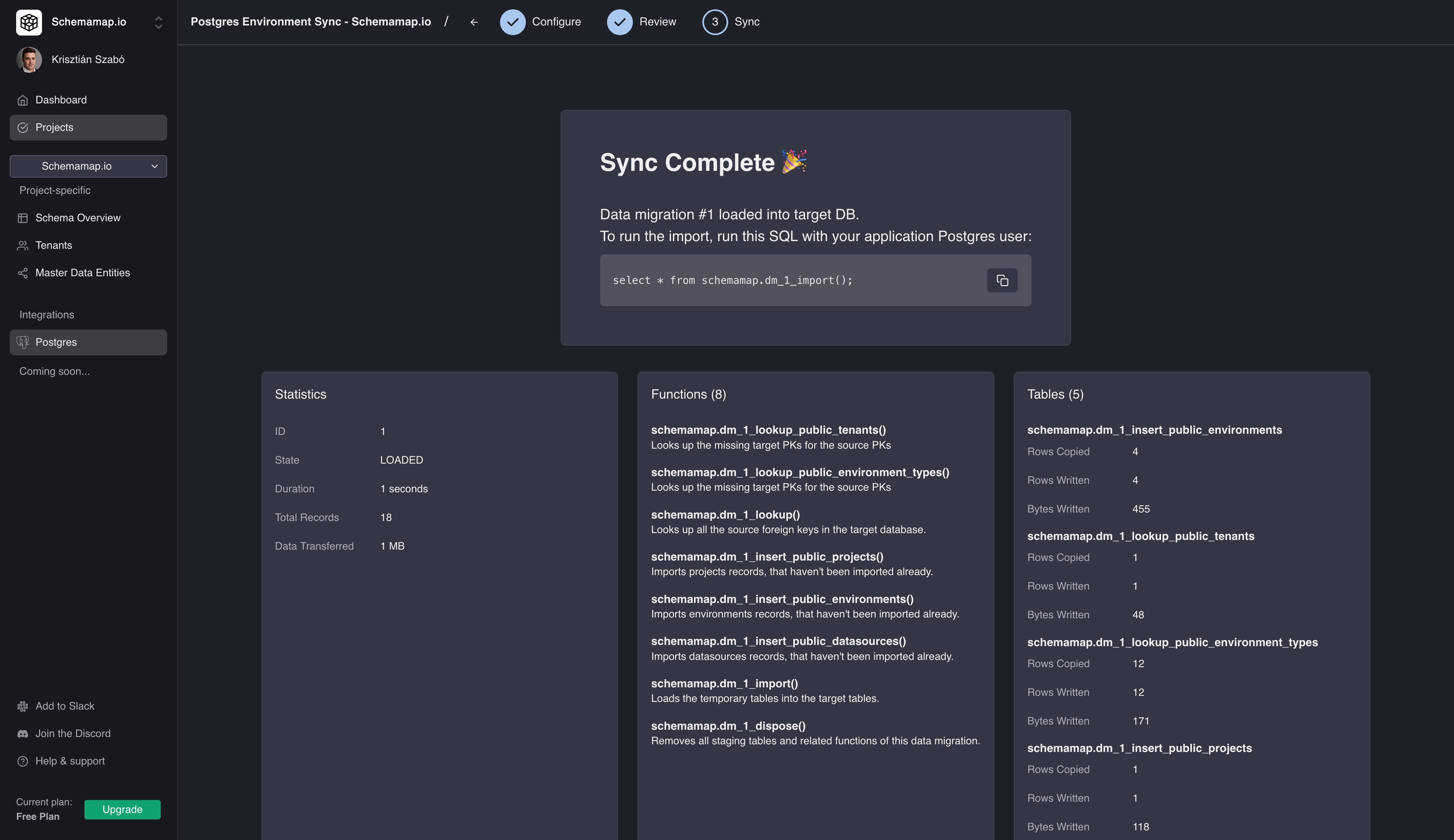The image size is (1454, 840).
Task: Go to the Review step label
Action: [x=658, y=22]
